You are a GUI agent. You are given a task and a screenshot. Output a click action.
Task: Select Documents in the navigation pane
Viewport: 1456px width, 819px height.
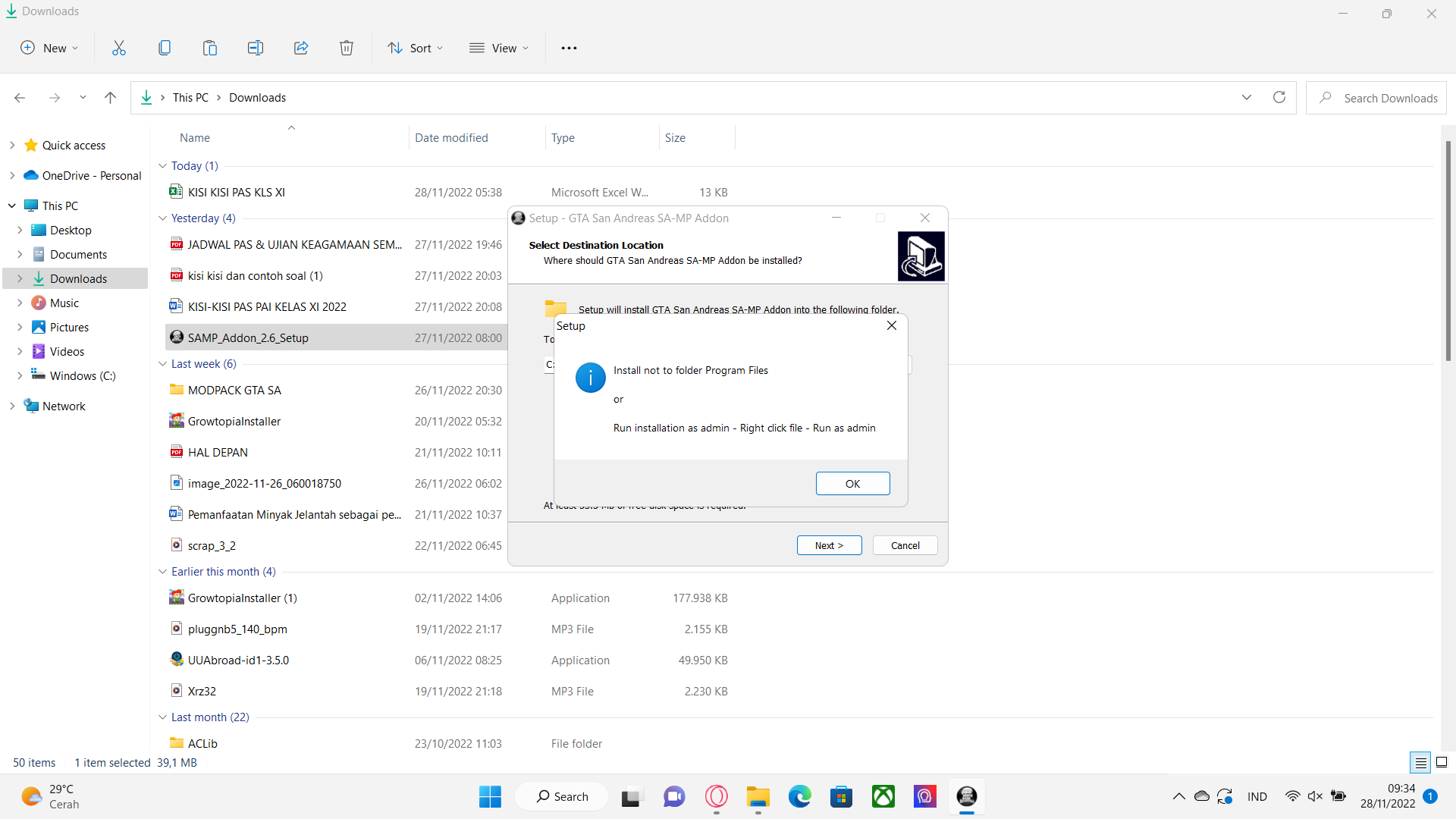(78, 254)
